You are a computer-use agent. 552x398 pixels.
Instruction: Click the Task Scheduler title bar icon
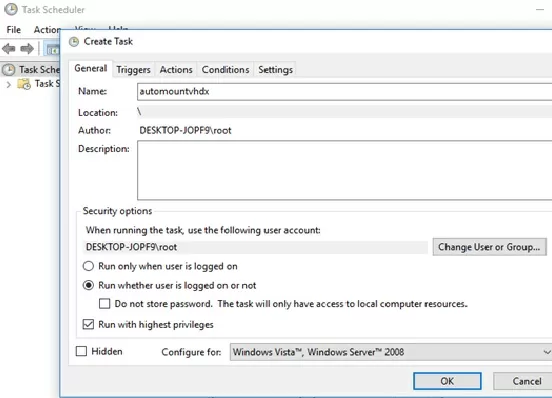pyautogui.click(x=11, y=9)
